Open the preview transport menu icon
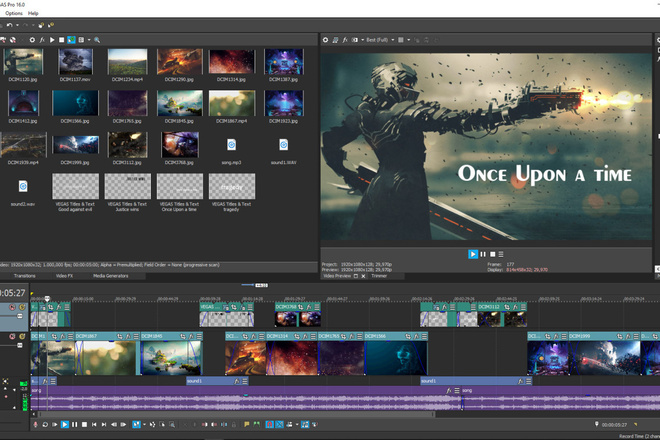The width and height of the screenshot is (660, 440). coord(501,254)
